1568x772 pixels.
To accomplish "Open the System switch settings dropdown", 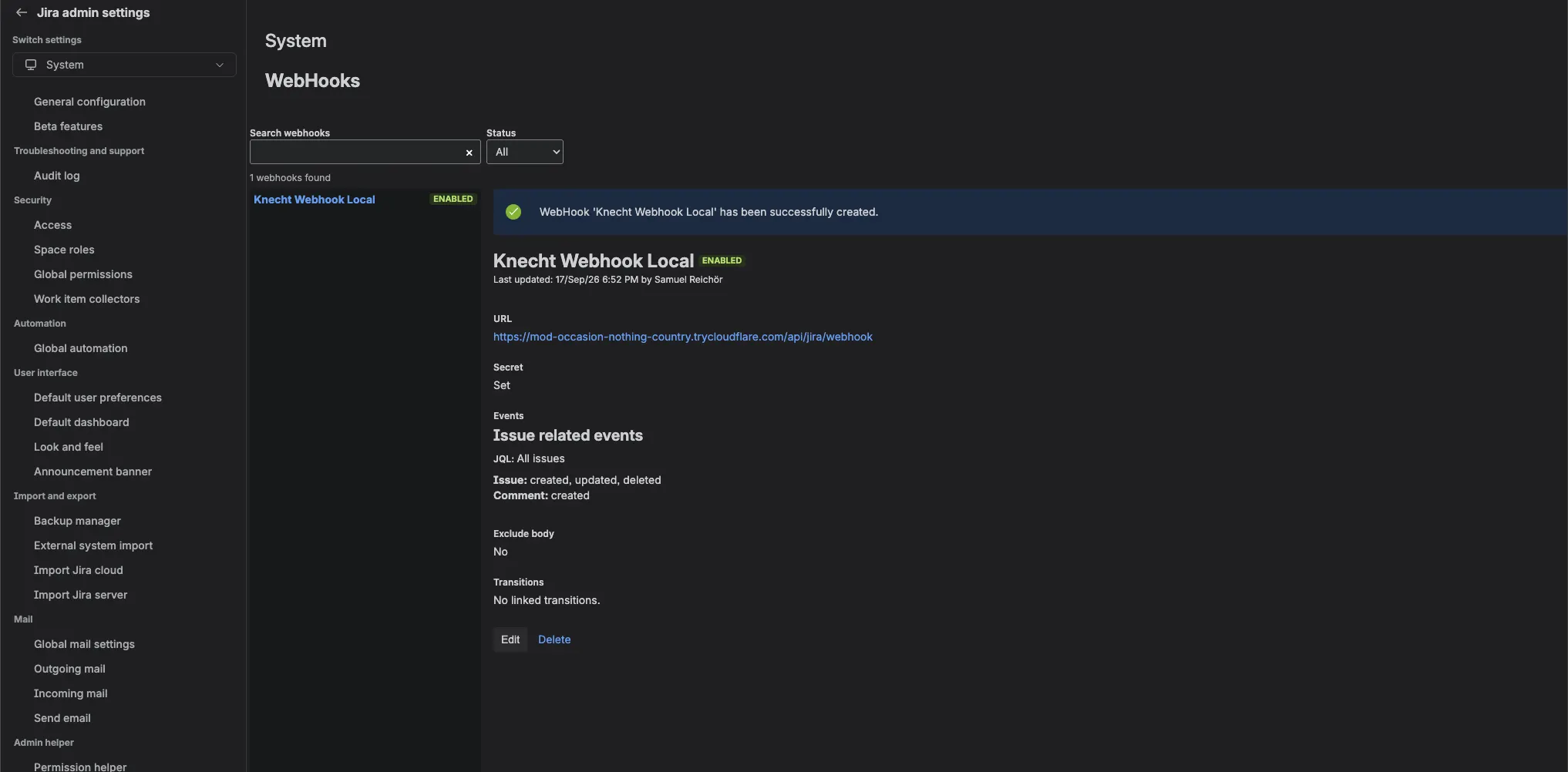I will click(x=124, y=65).
